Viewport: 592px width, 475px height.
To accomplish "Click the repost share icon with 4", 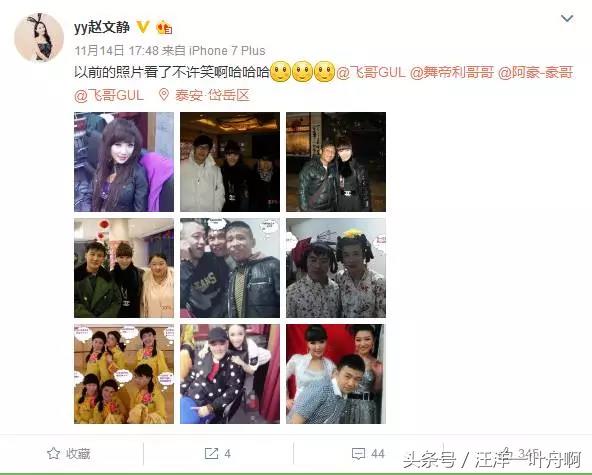I will pos(211,453).
